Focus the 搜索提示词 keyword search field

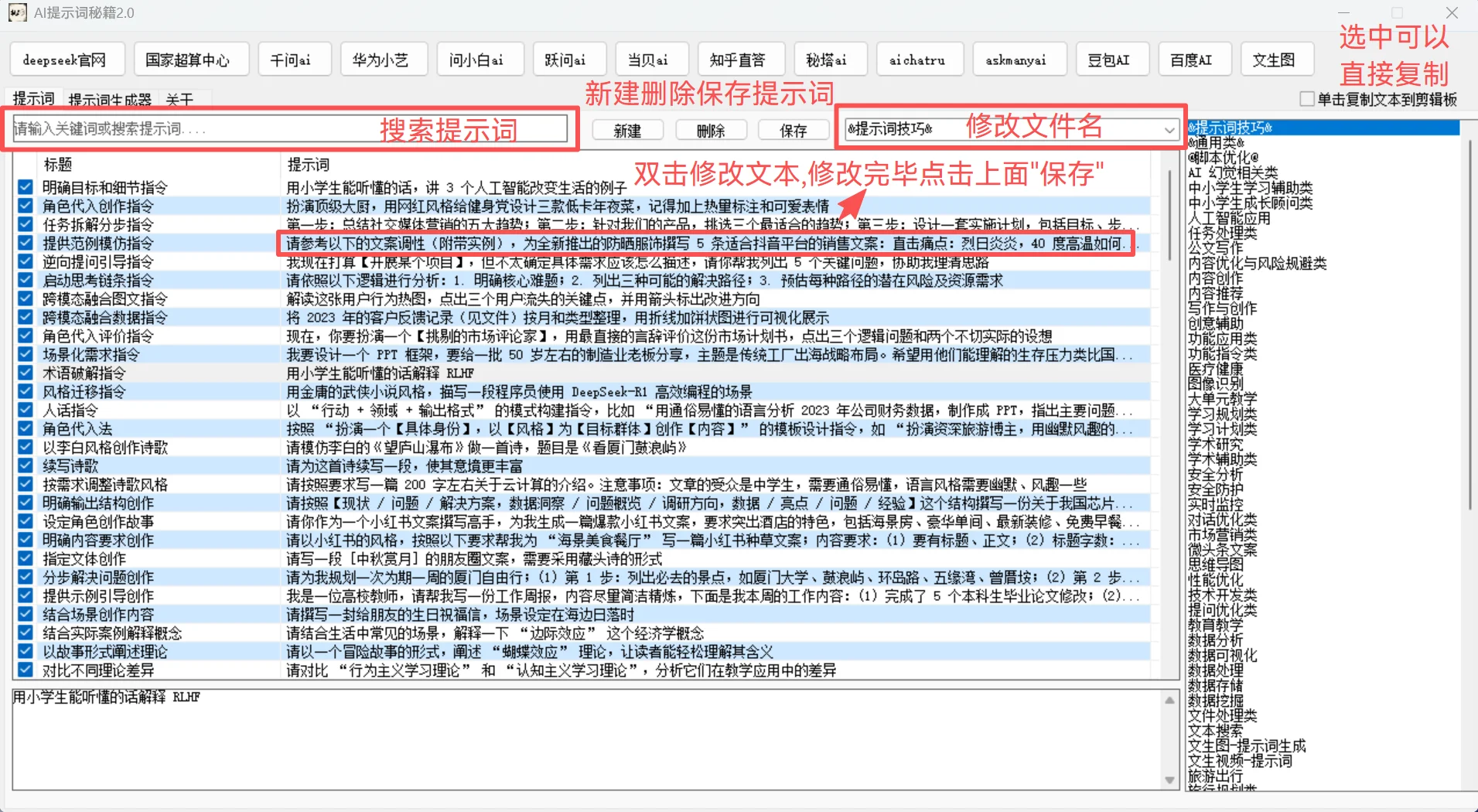pos(193,129)
